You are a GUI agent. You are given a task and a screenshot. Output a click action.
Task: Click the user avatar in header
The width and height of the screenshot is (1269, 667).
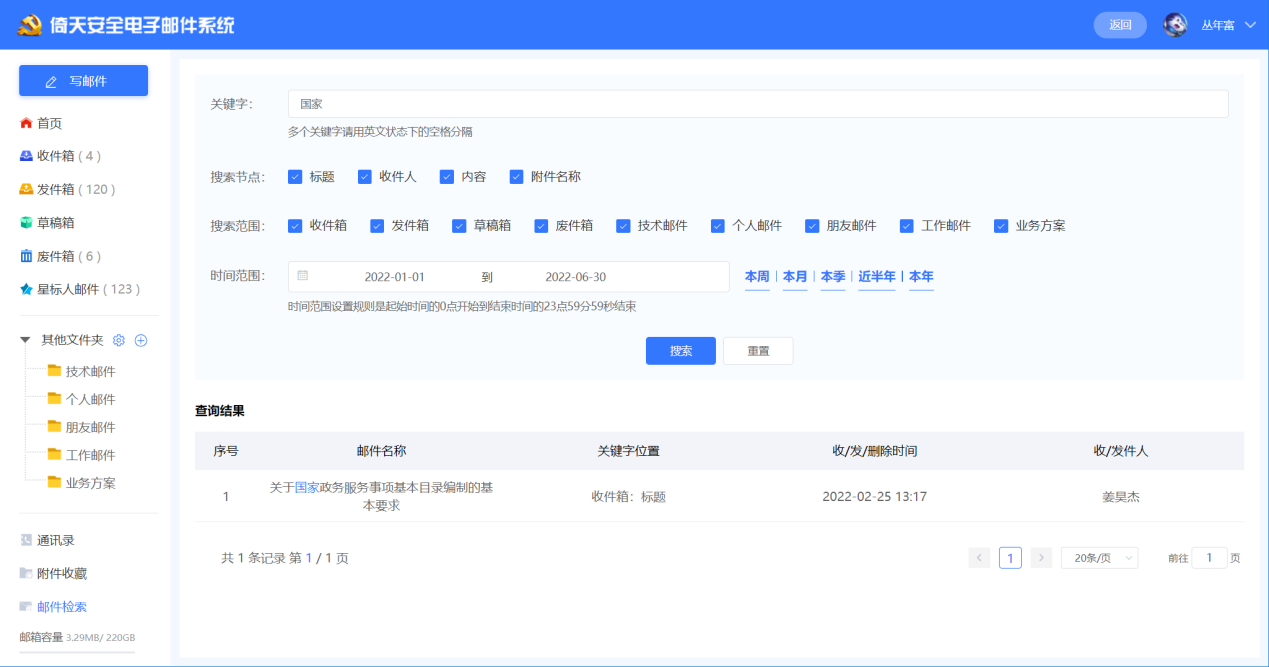pyautogui.click(x=1176, y=25)
